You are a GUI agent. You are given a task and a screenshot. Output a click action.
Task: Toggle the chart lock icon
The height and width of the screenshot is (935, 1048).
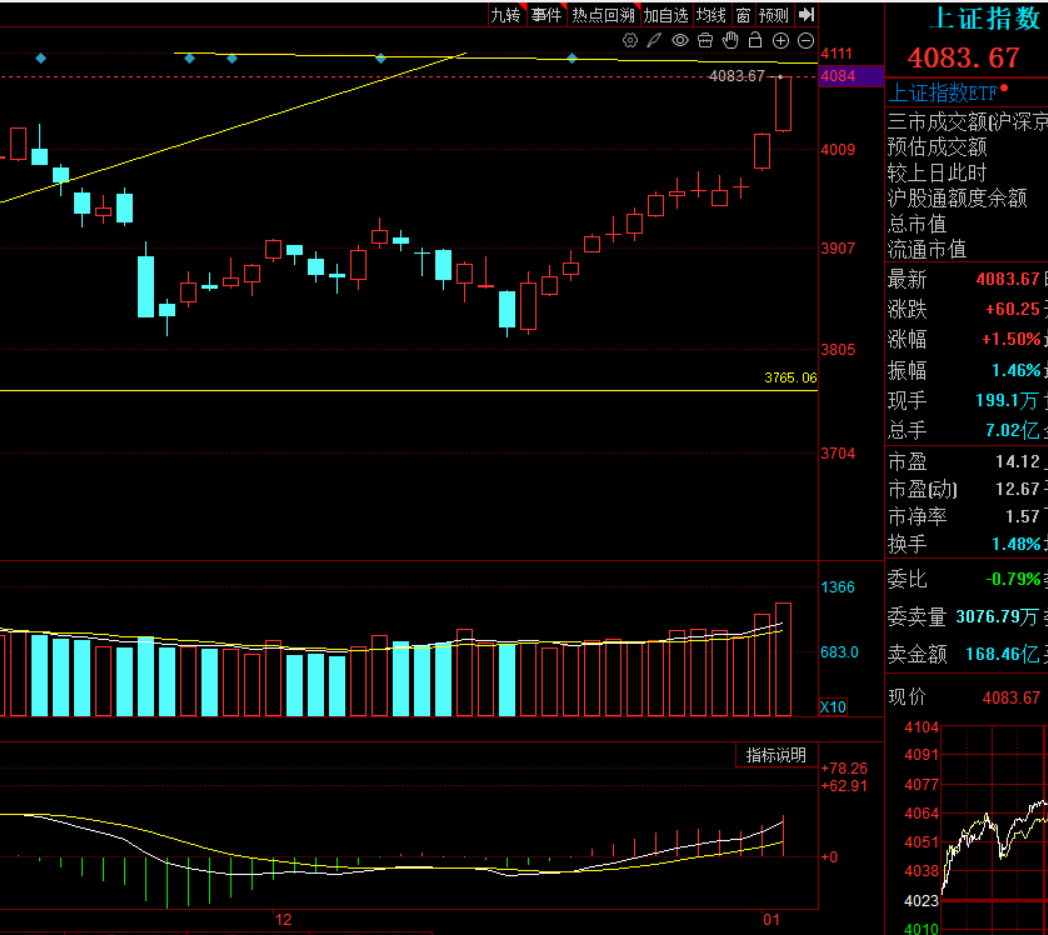point(755,40)
